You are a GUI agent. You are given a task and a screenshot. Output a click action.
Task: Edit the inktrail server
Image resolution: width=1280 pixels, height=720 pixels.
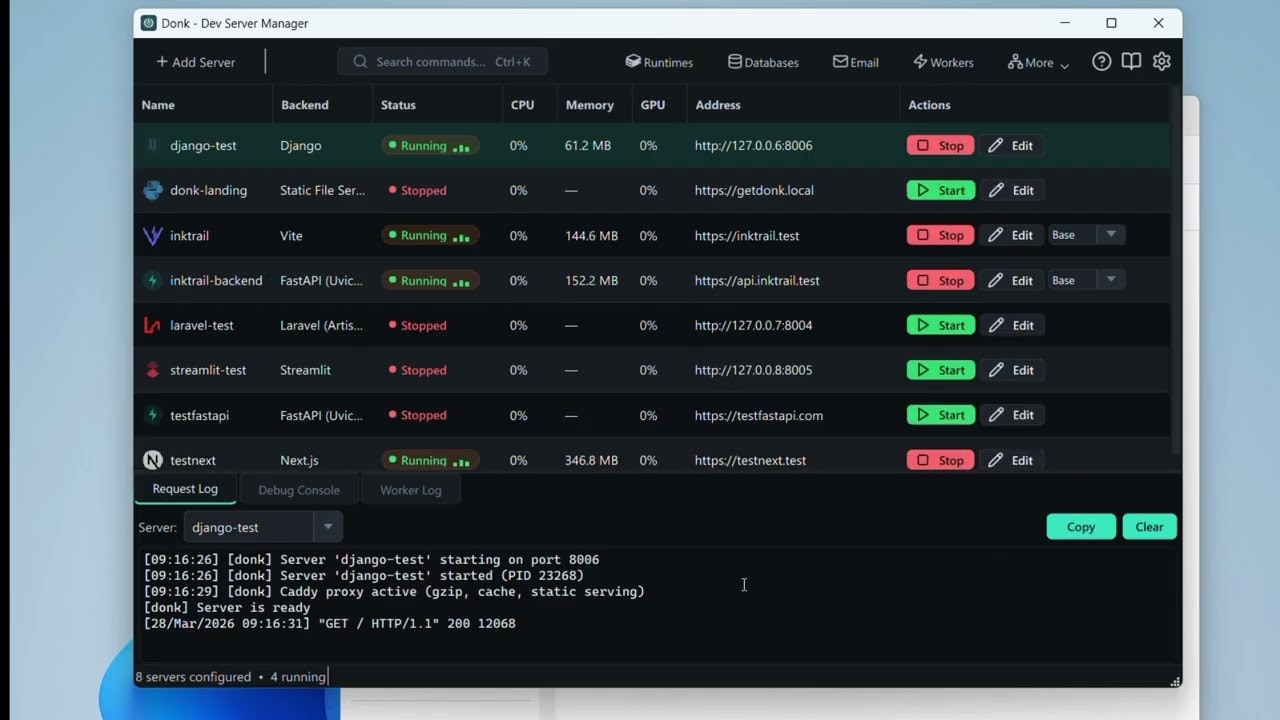1011,235
